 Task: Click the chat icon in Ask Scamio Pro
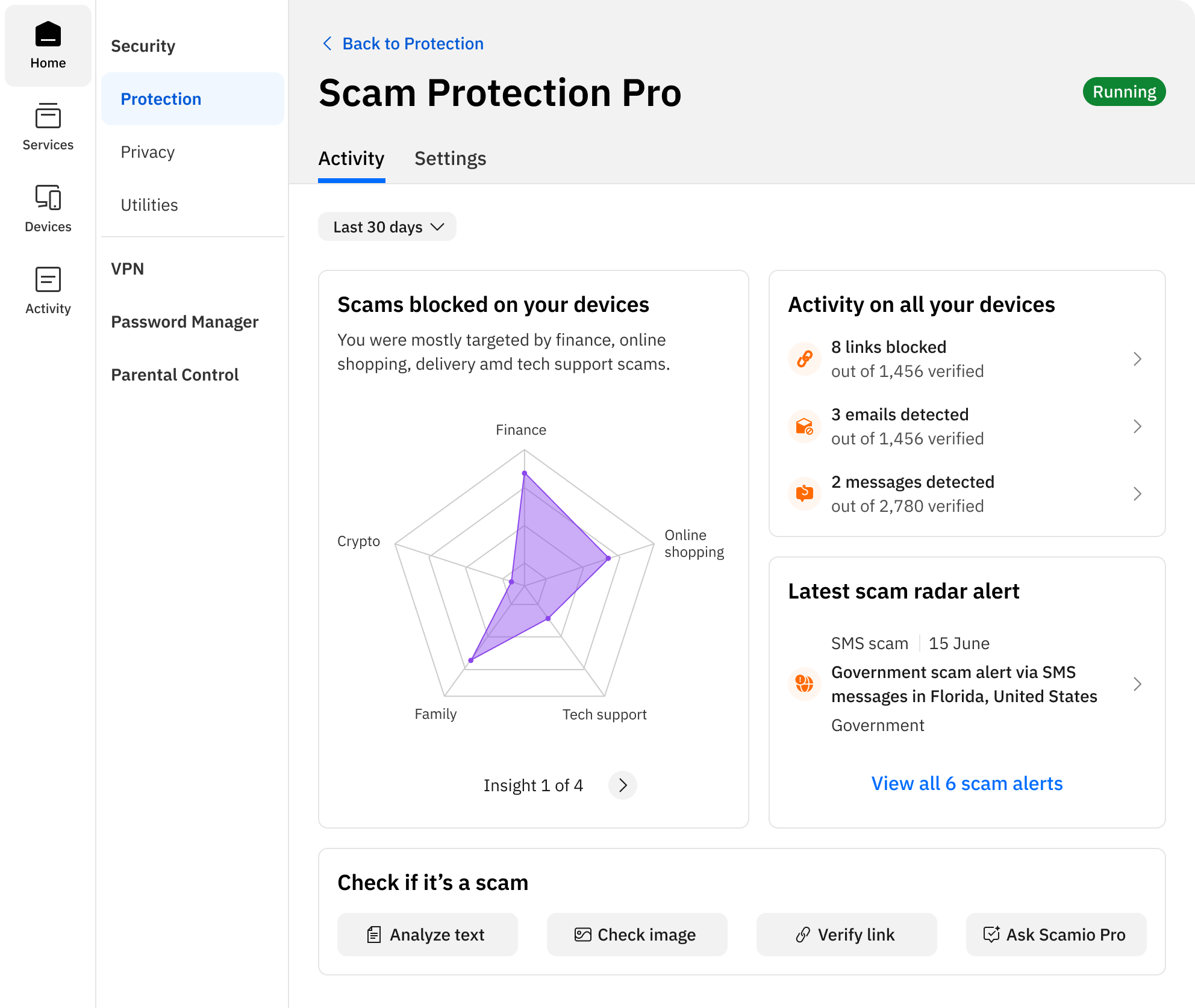pyautogui.click(x=991, y=935)
